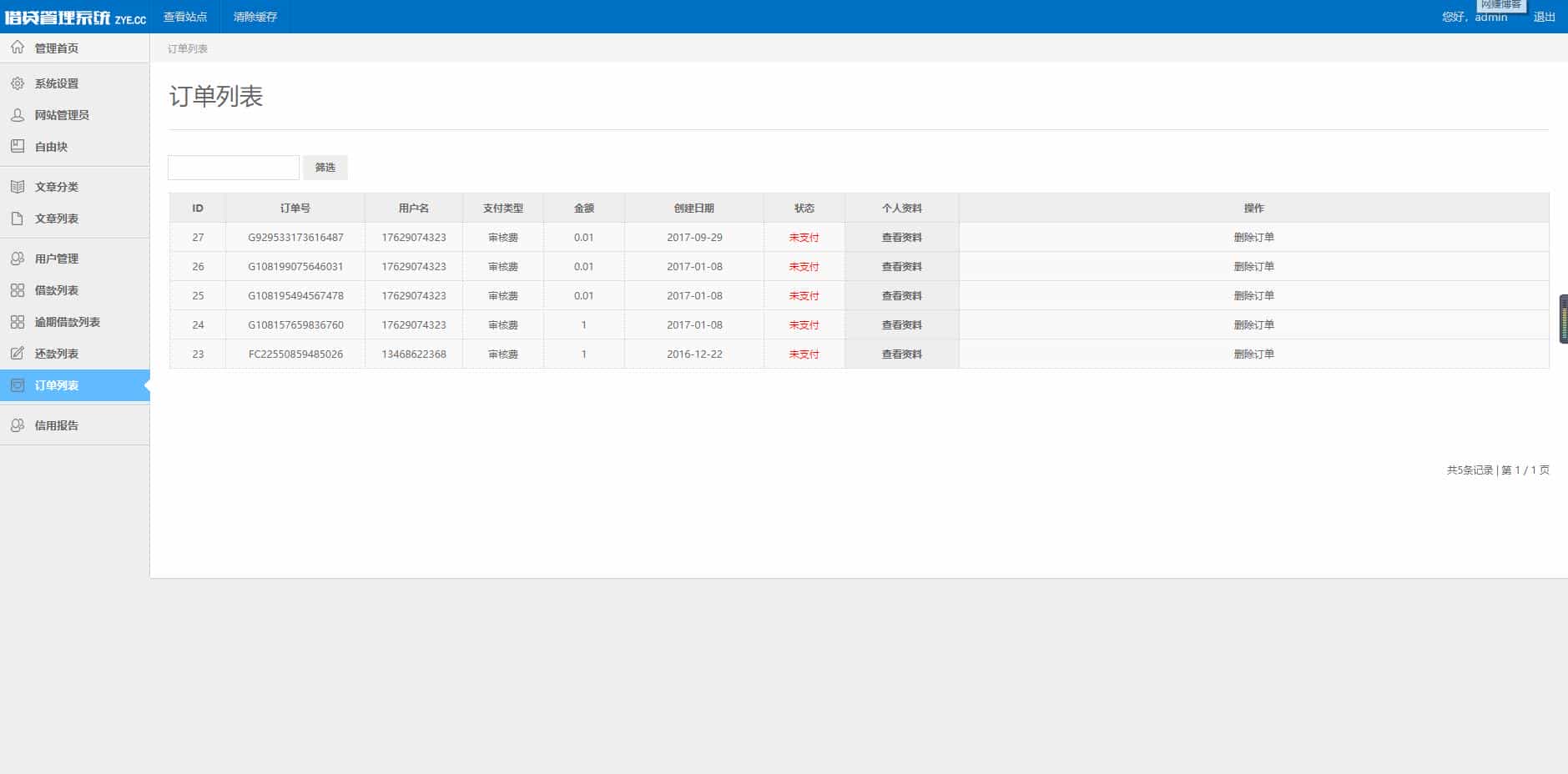Click the users icon beside 用户管理

click(18, 259)
